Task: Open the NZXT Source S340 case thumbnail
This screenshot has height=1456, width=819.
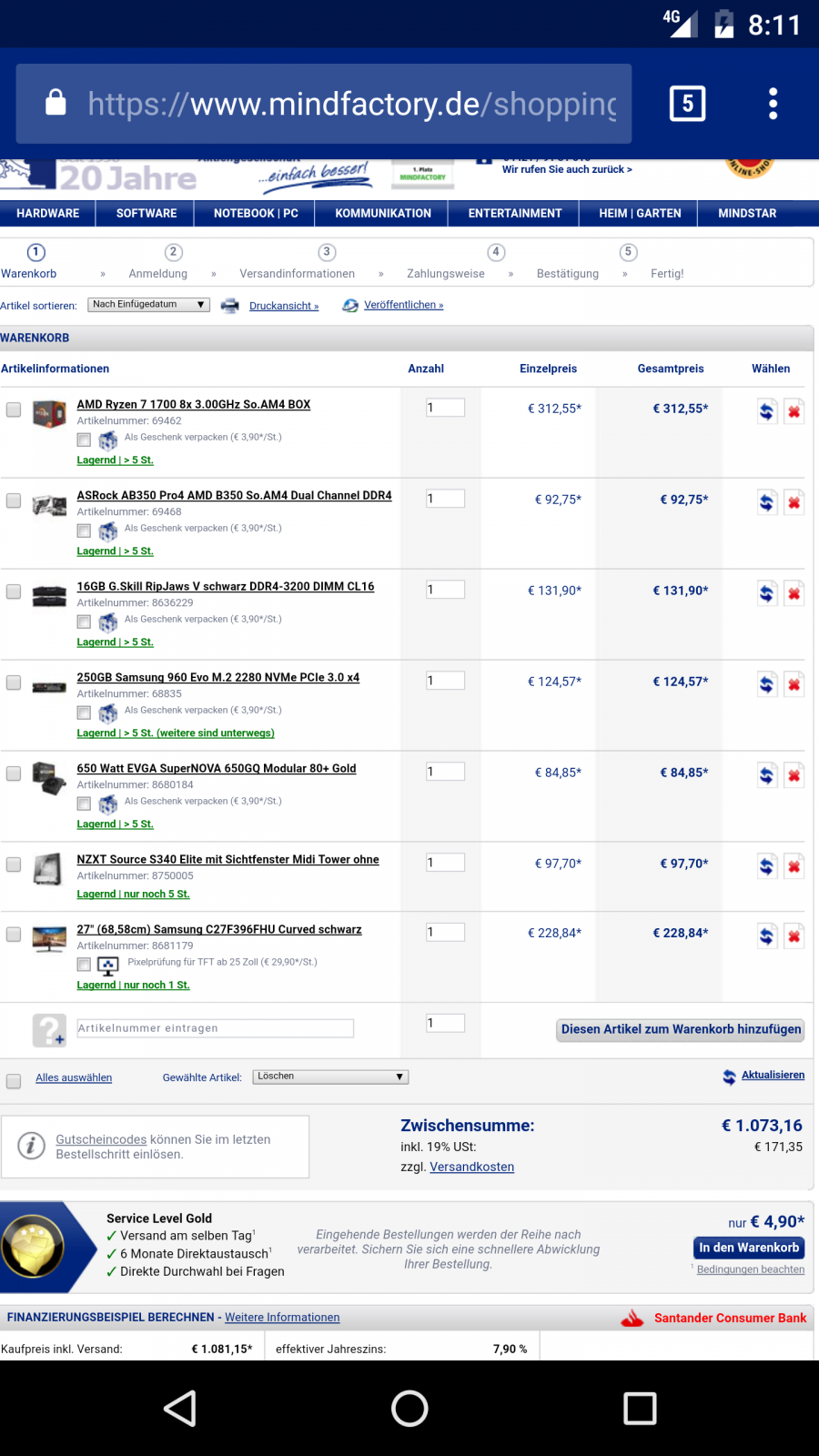Action: tap(47, 869)
